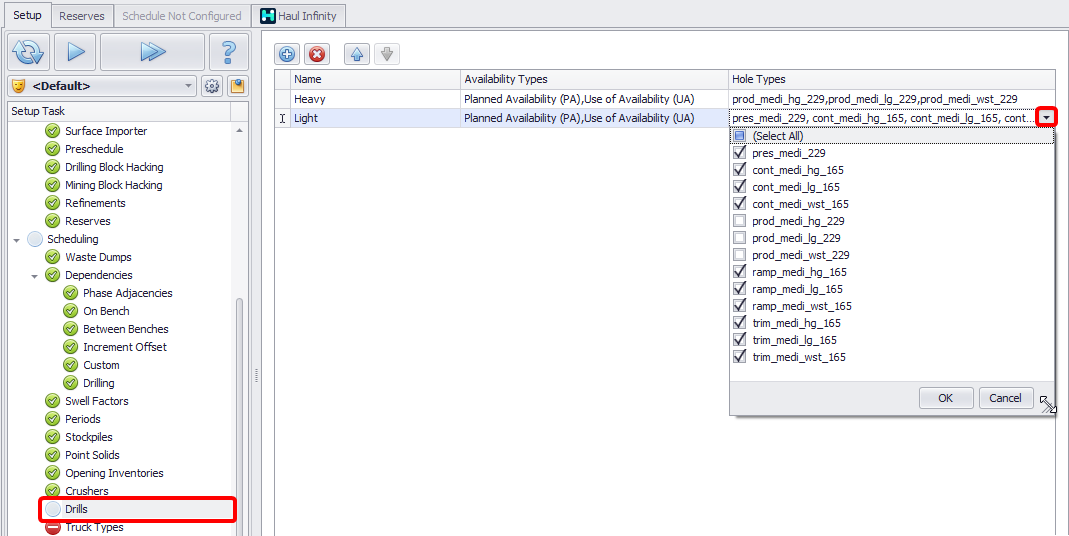
Task: Select the Heavy drill name cell
Action: (376, 99)
